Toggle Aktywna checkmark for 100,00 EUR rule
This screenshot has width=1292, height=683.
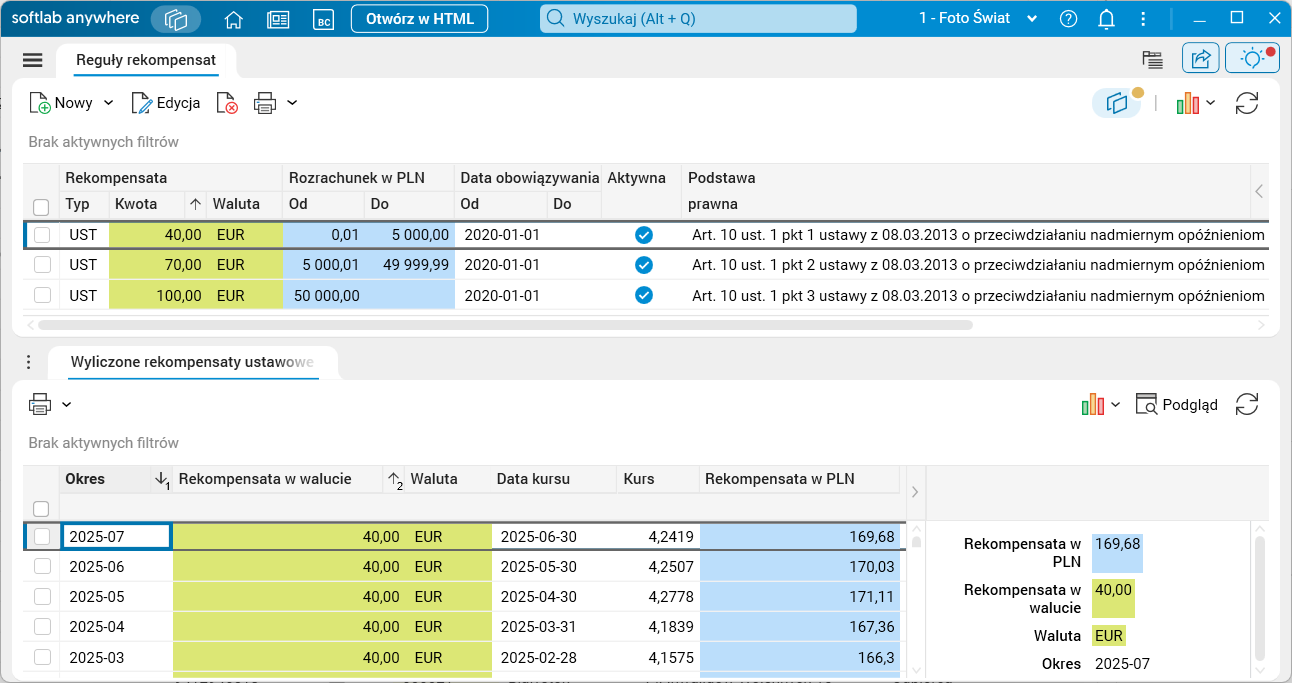pos(644,295)
